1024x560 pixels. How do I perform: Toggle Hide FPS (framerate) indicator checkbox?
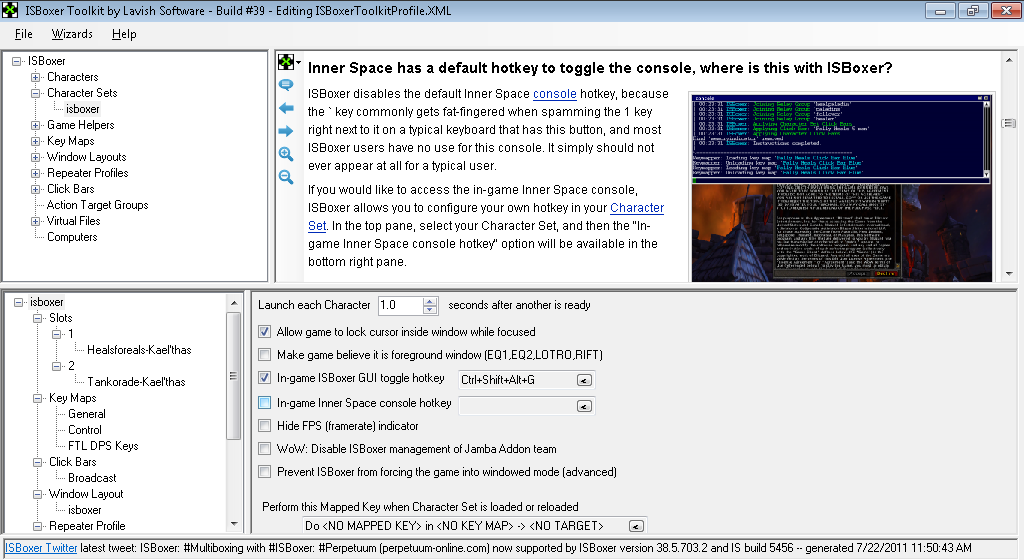pyautogui.click(x=264, y=426)
